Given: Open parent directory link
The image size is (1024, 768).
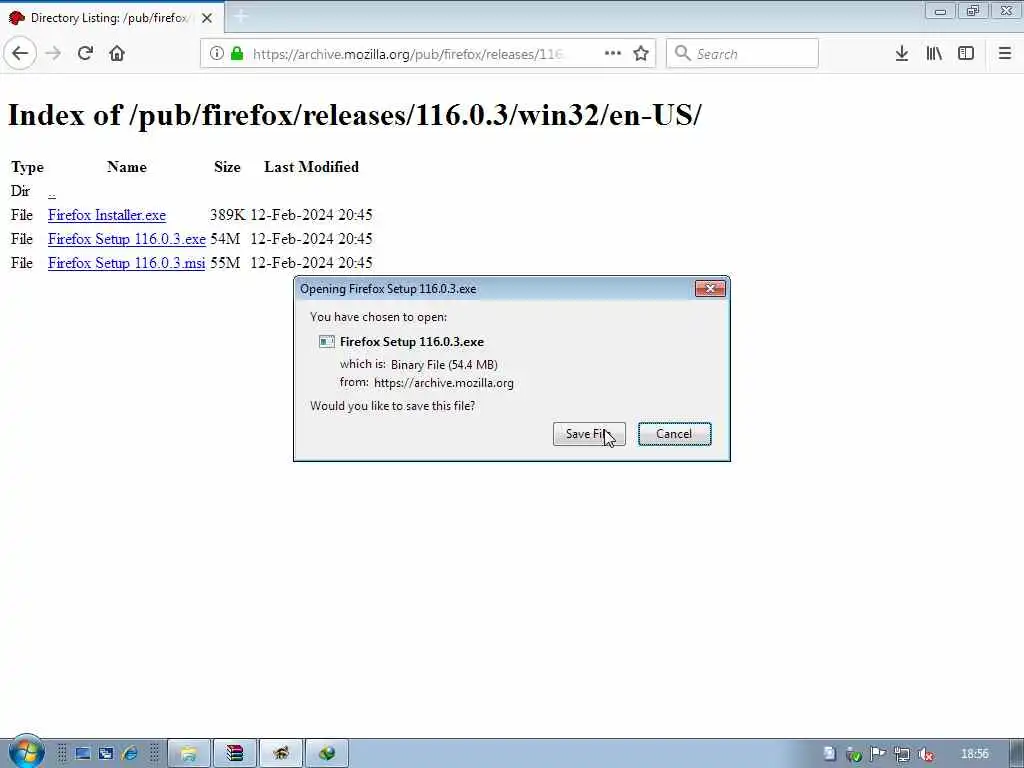Looking at the screenshot, I should (x=52, y=192).
